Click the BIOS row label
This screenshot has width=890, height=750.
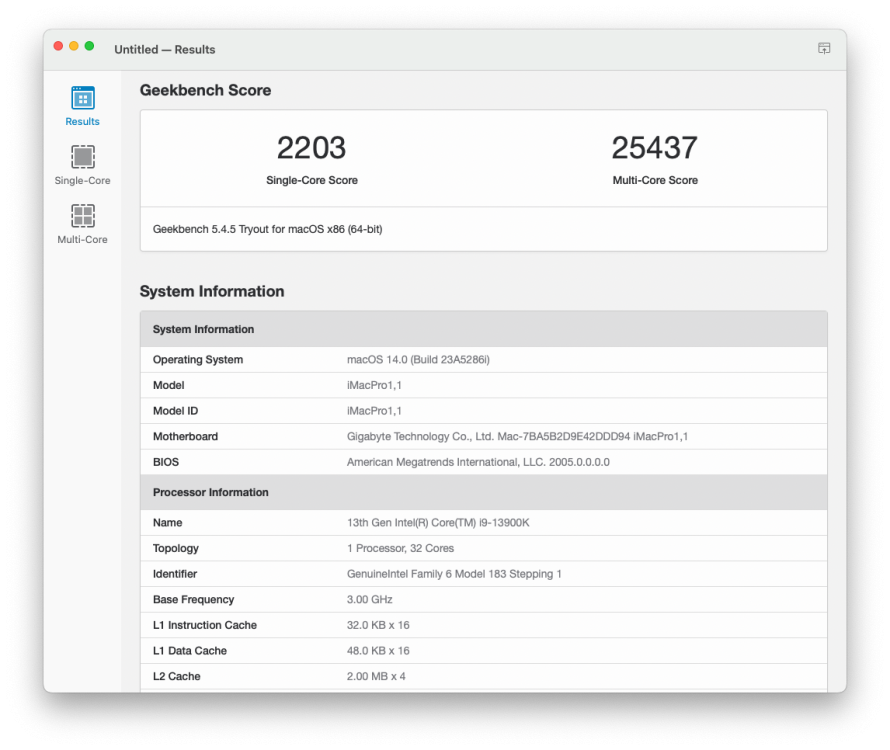tap(166, 462)
